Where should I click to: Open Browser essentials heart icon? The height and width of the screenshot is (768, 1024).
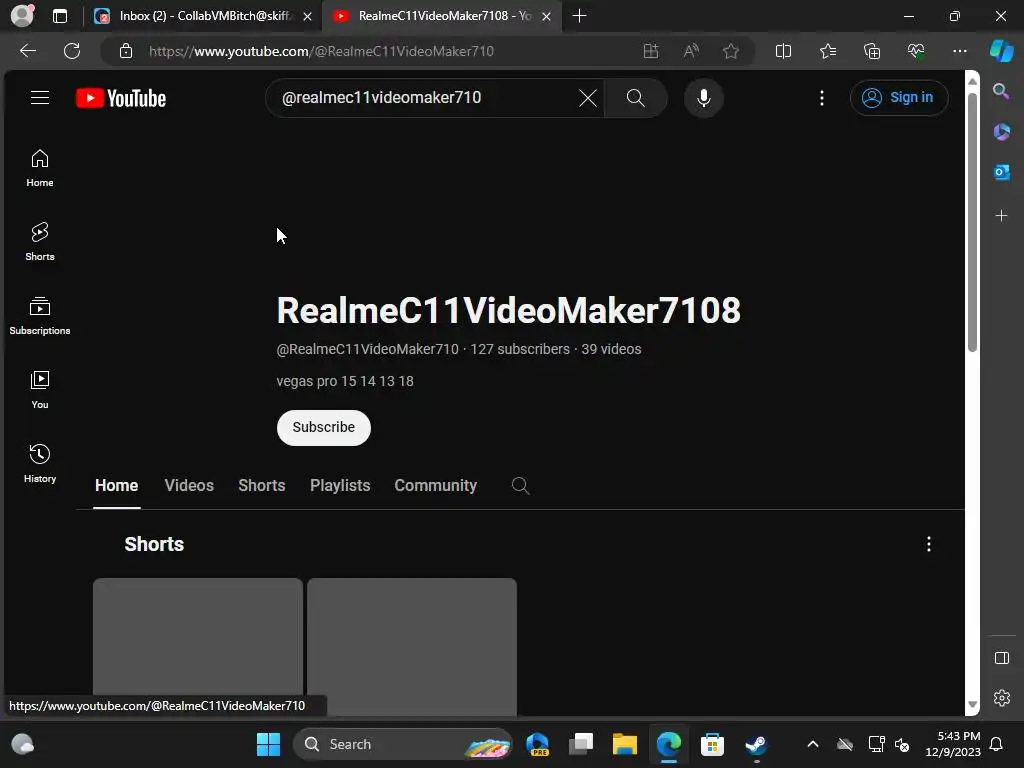[916, 51]
